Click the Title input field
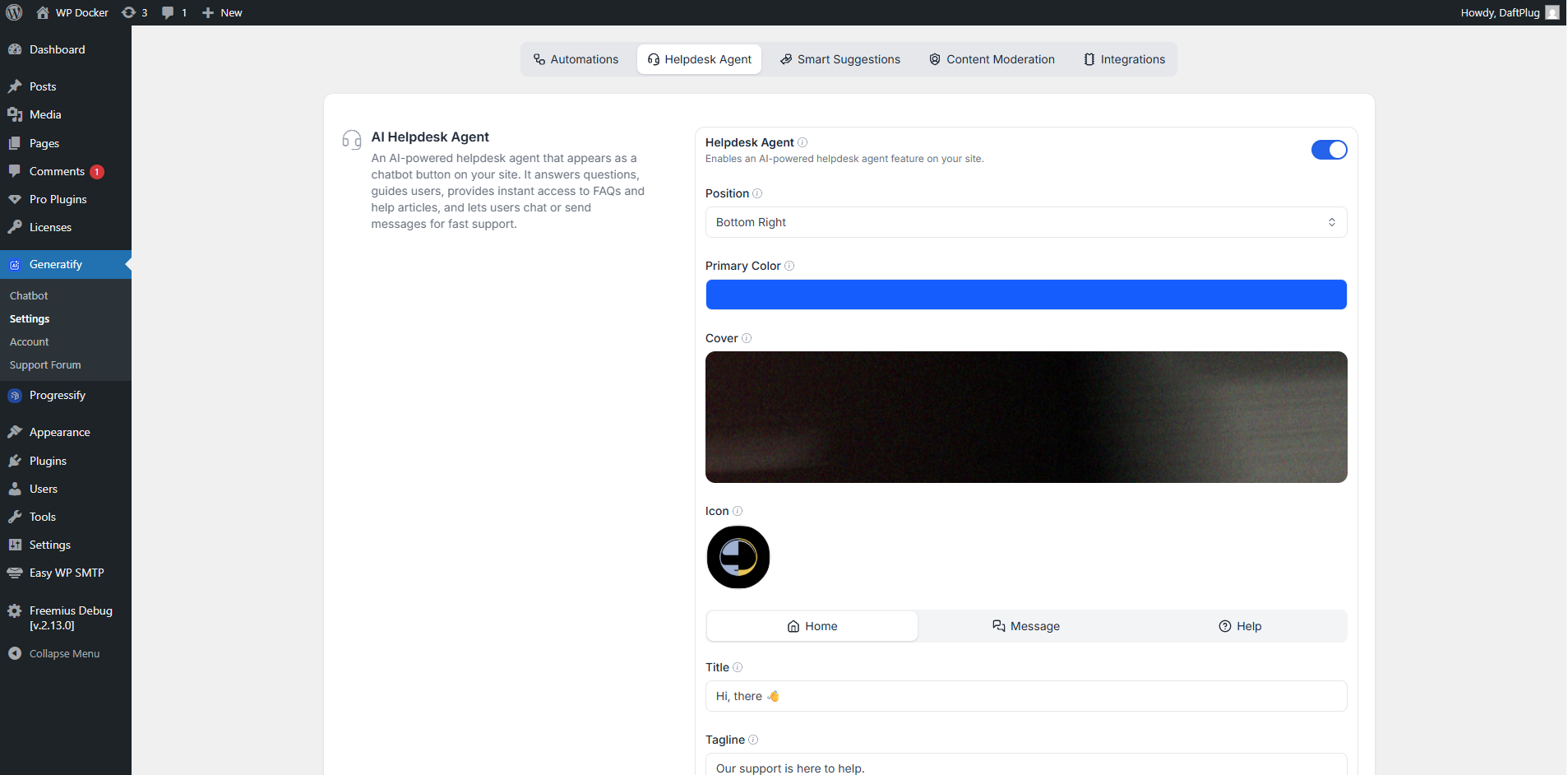The width and height of the screenshot is (1568, 775). (x=1026, y=696)
